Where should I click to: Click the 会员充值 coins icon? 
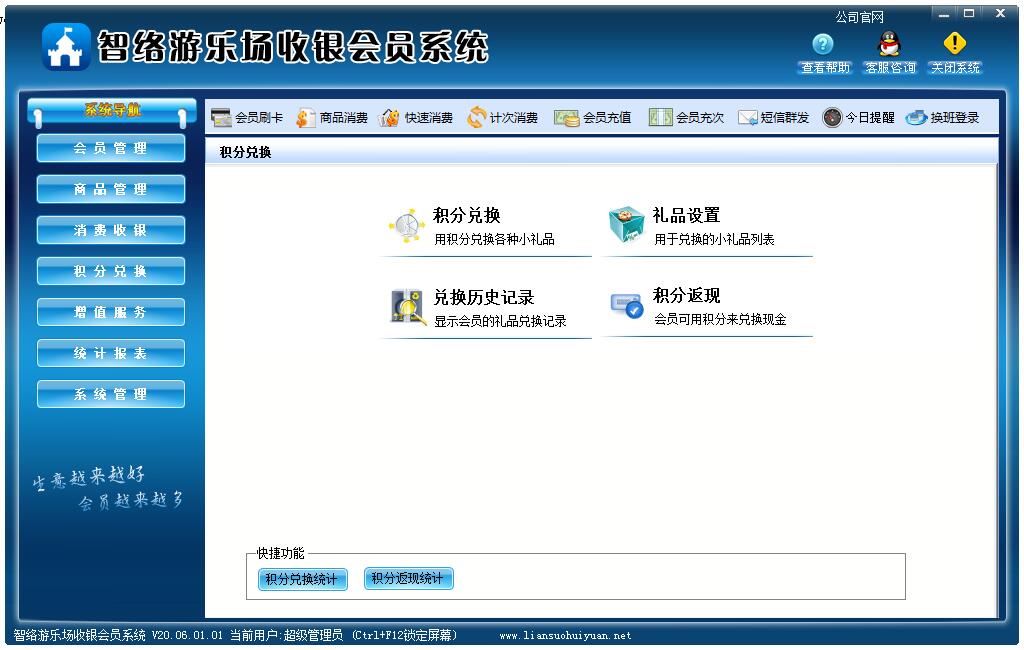566,118
